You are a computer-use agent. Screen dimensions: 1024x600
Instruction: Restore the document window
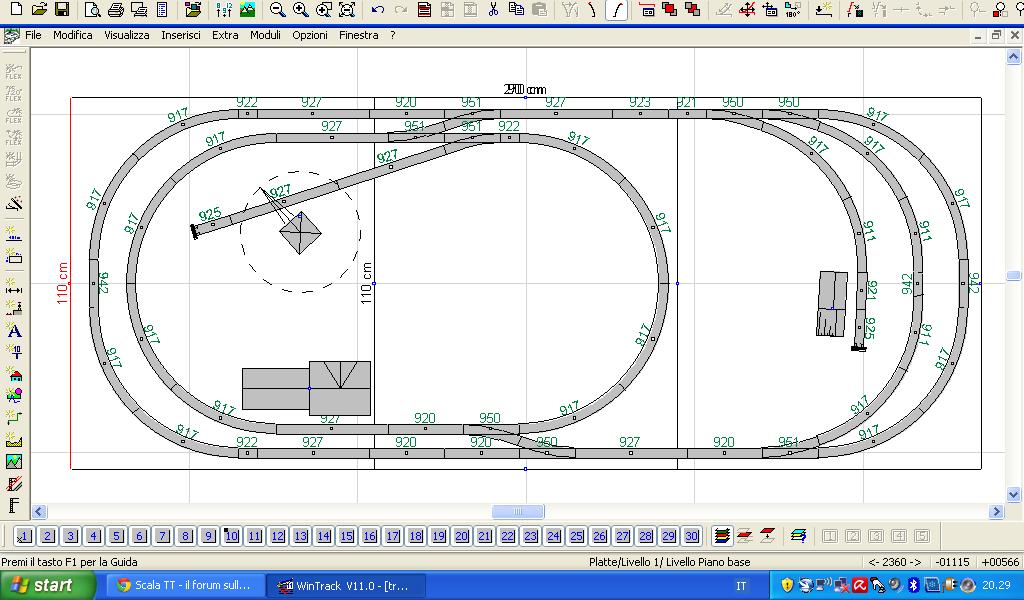[x=996, y=36]
